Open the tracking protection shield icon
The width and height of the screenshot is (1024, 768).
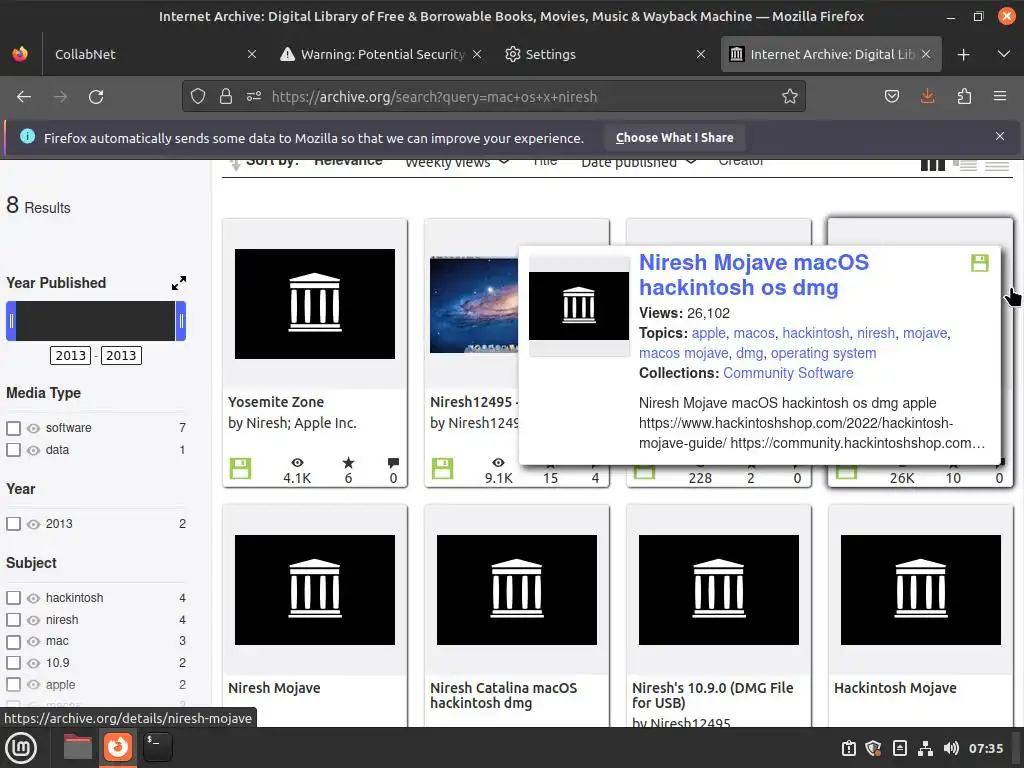[198, 97]
